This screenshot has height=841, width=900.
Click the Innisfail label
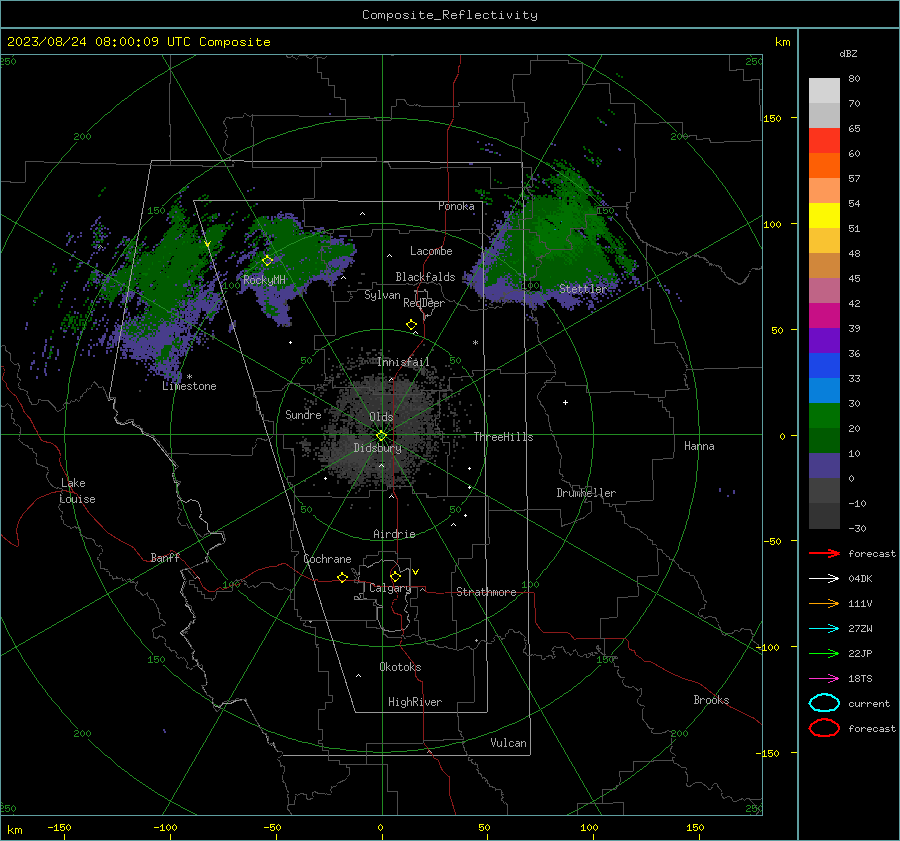point(403,362)
